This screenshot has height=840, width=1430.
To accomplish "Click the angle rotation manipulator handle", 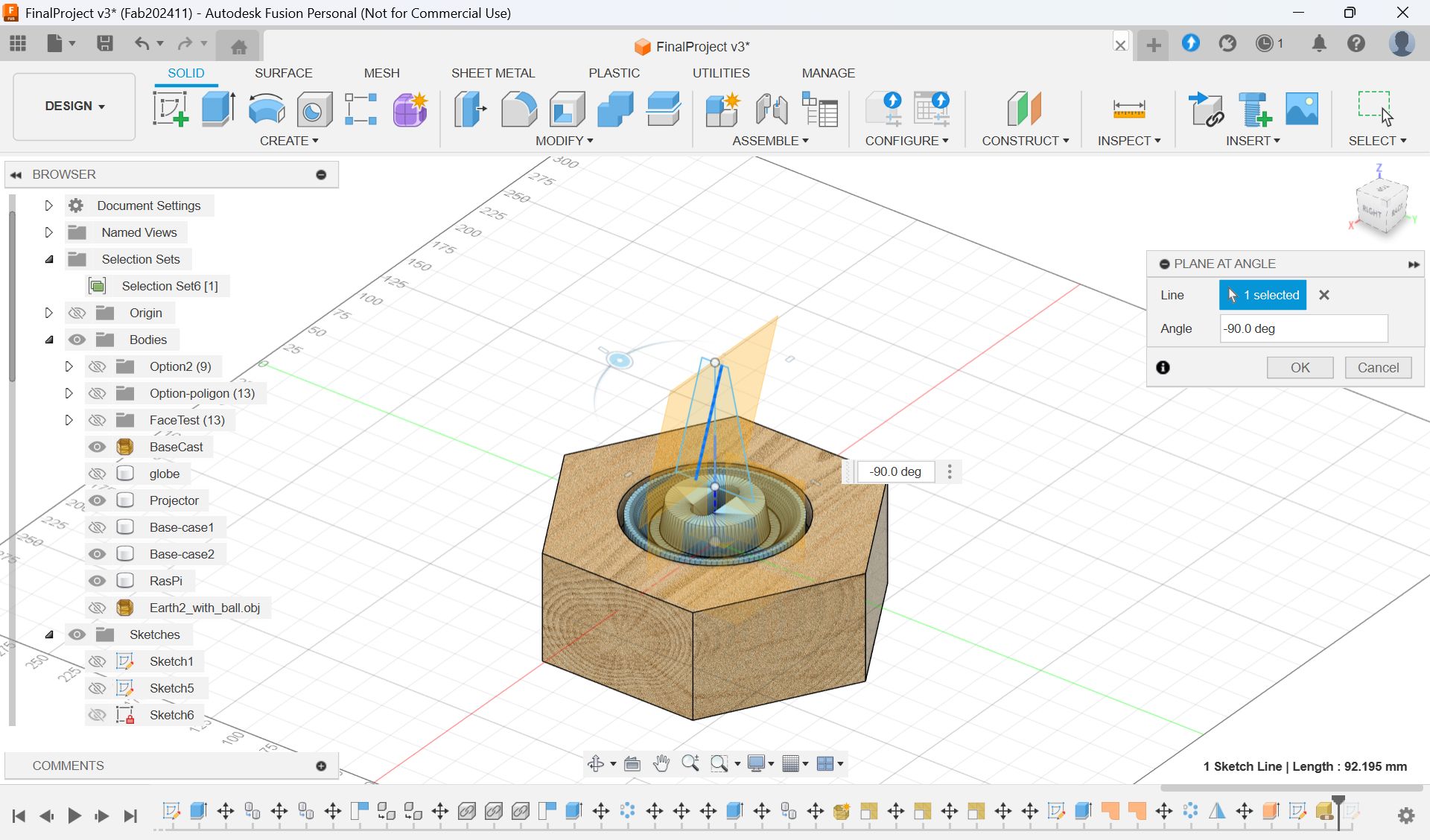I will (619, 360).
